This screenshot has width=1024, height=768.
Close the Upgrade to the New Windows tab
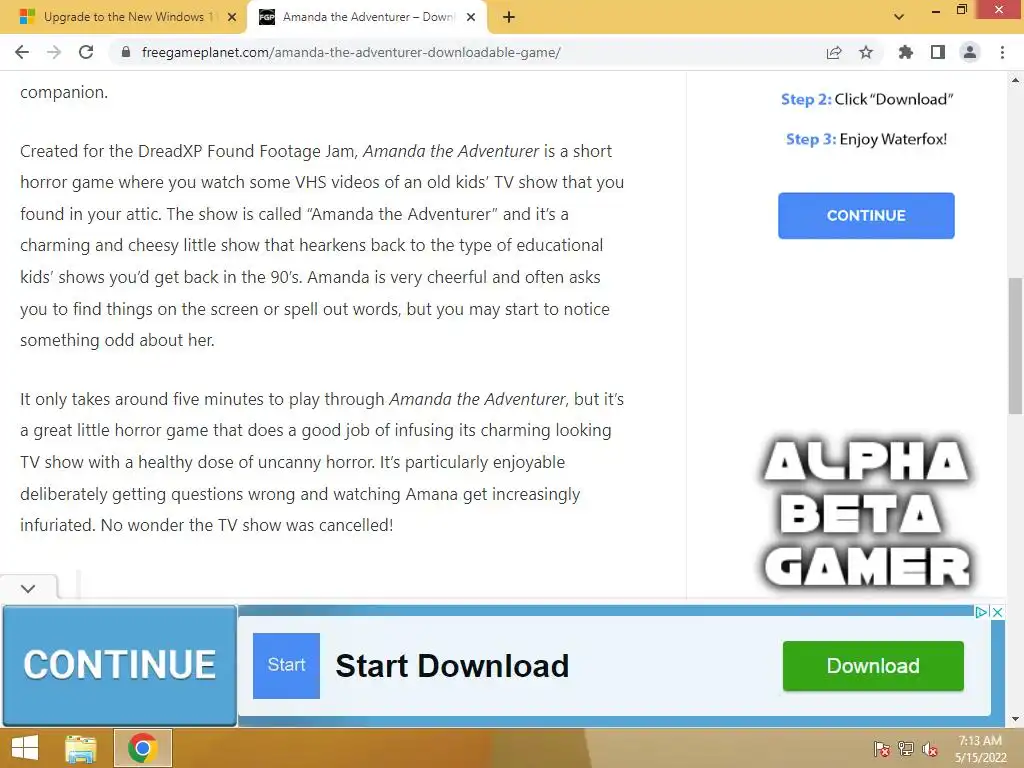point(231,17)
